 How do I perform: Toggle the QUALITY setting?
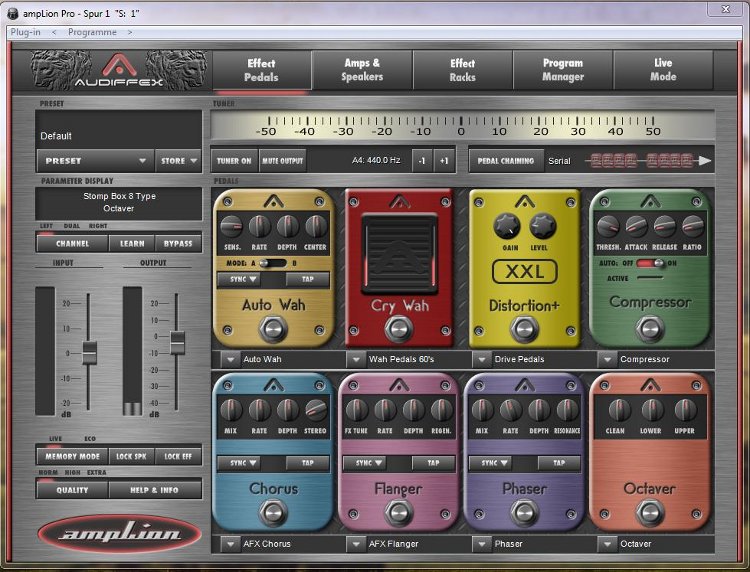point(72,490)
